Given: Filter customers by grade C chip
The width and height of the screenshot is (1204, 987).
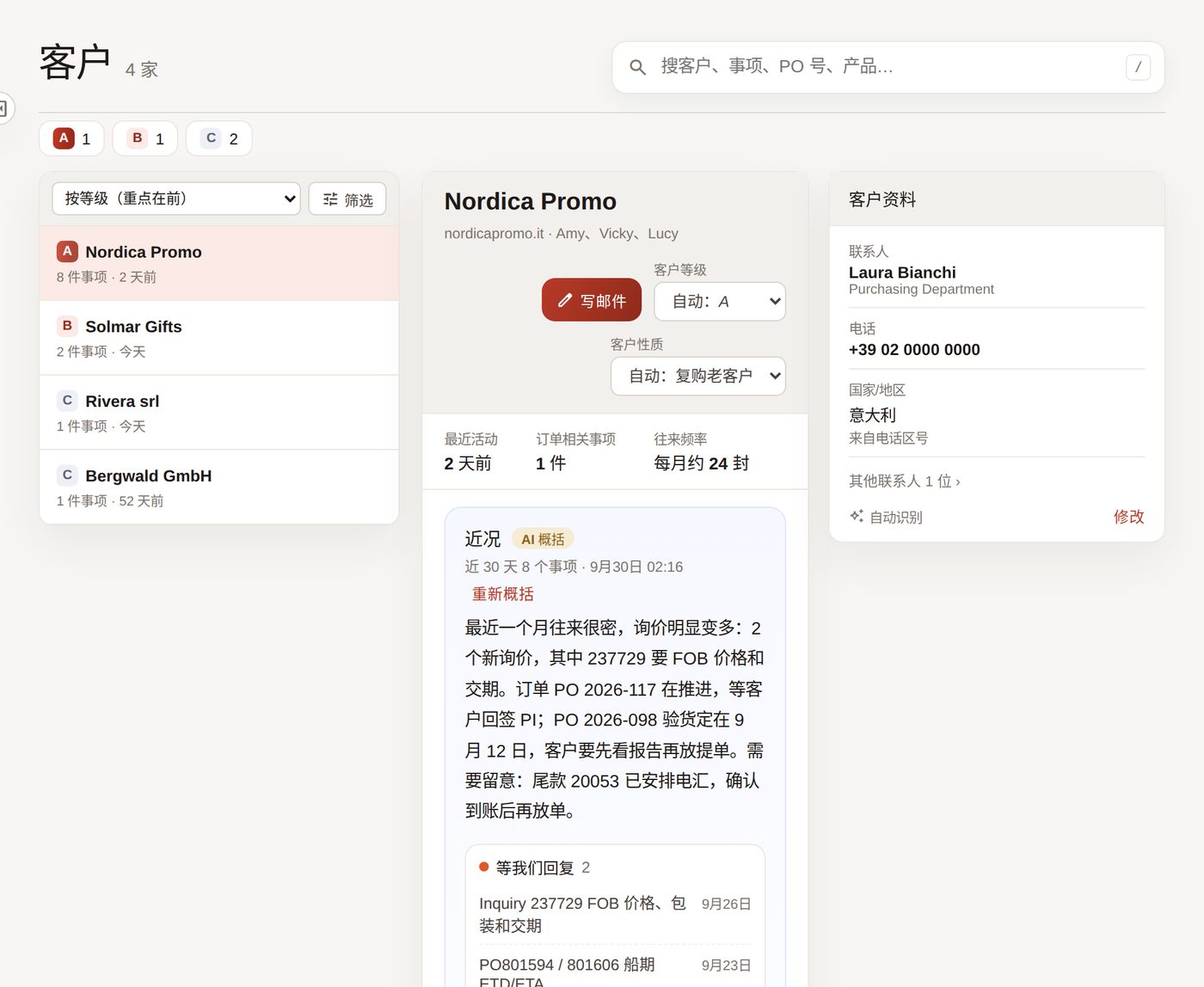Looking at the screenshot, I should click(219, 138).
